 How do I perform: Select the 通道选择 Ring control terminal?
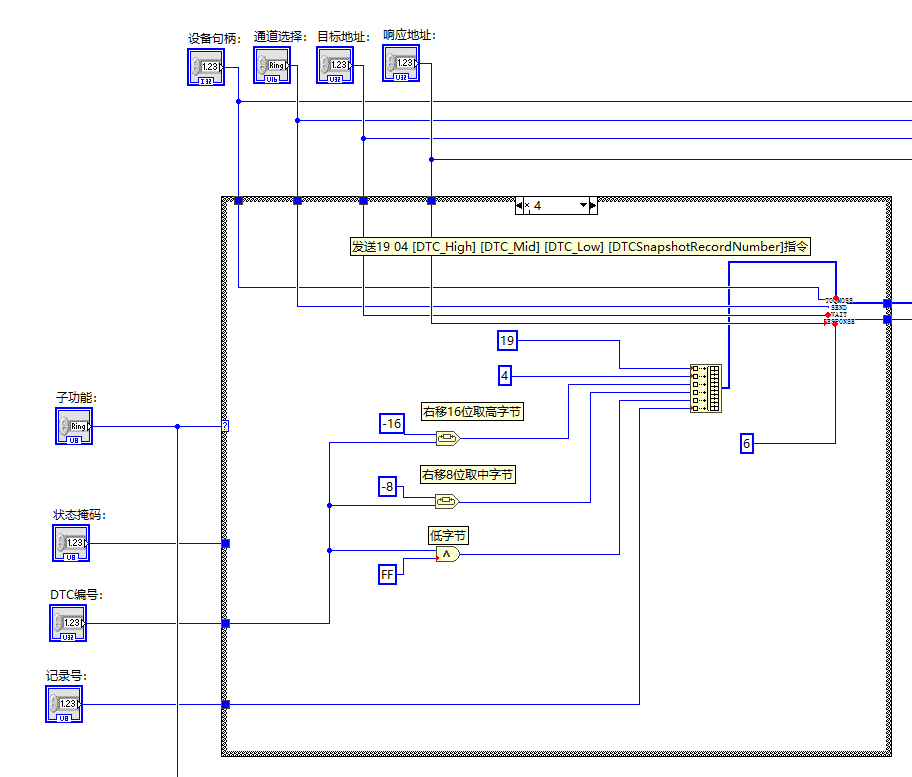(x=272, y=65)
